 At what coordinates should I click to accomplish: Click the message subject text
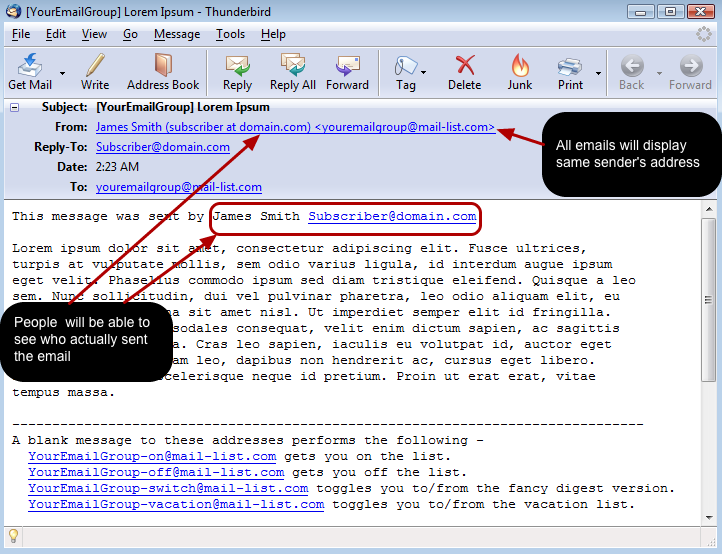pos(183,107)
